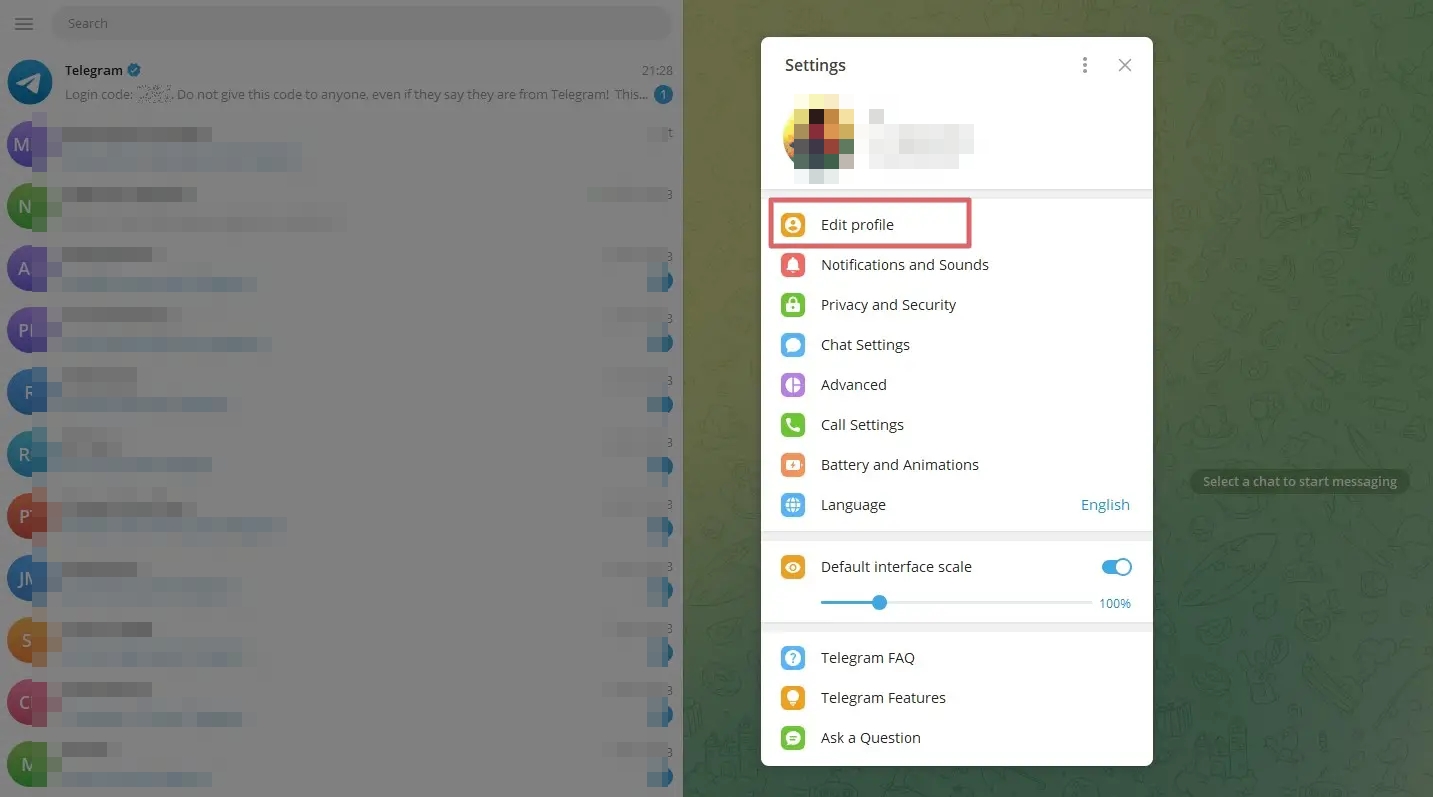This screenshot has width=1433, height=797.
Task: Open Notifications and Sounds settings
Action: tap(957, 265)
